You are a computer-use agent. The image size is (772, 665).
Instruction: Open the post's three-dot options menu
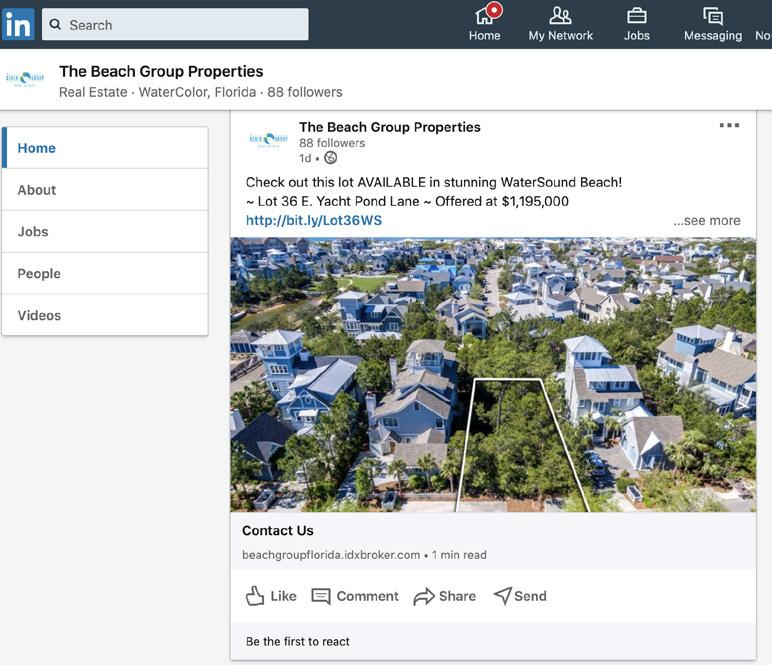[x=729, y=125]
